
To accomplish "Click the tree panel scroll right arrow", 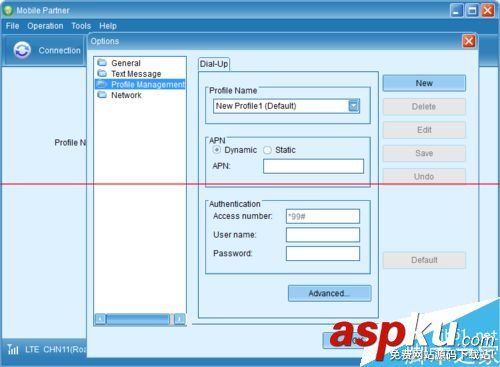I will pos(179,319).
